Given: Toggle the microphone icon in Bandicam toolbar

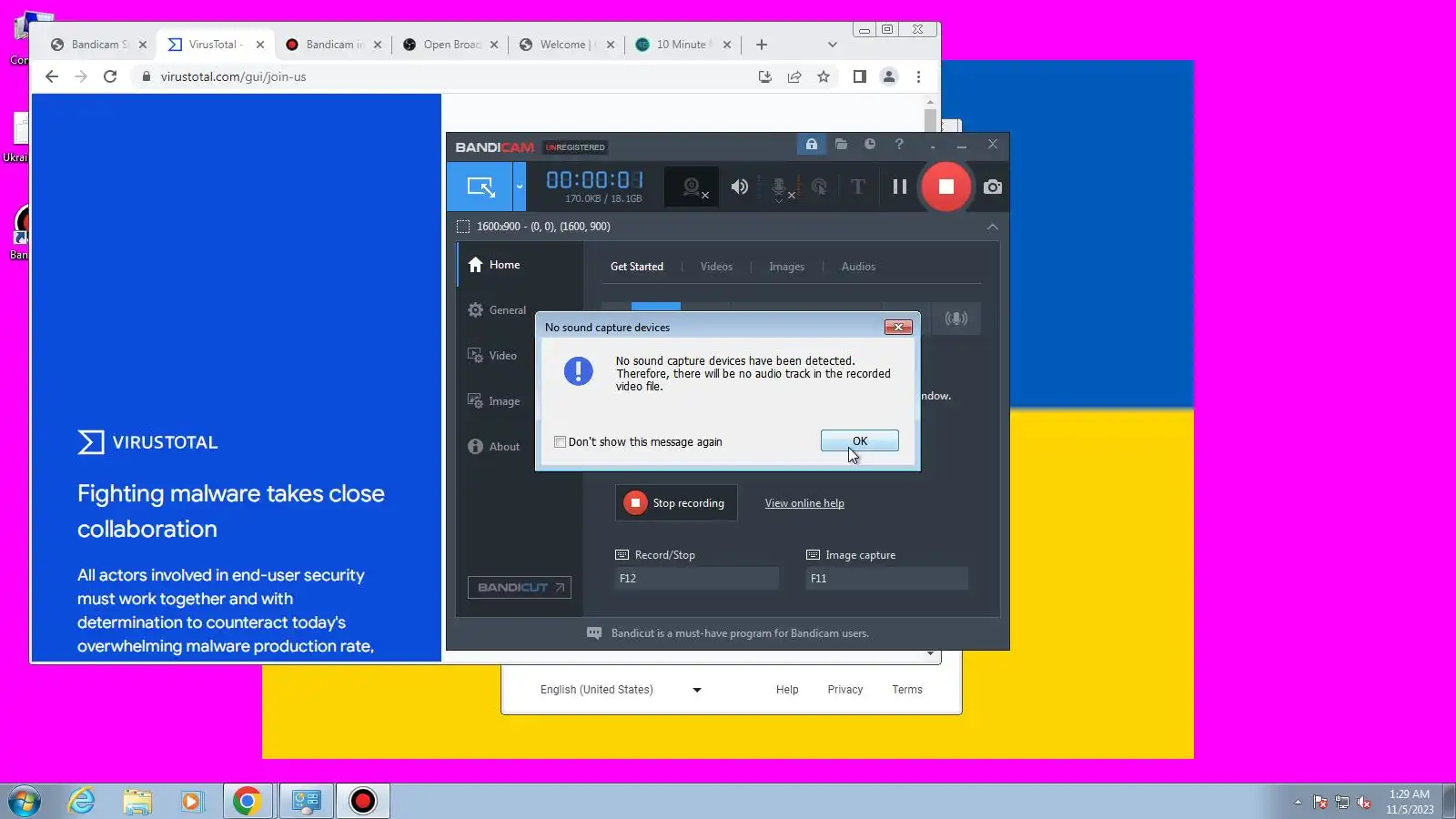Looking at the screenshot, I should pos(780,187).
